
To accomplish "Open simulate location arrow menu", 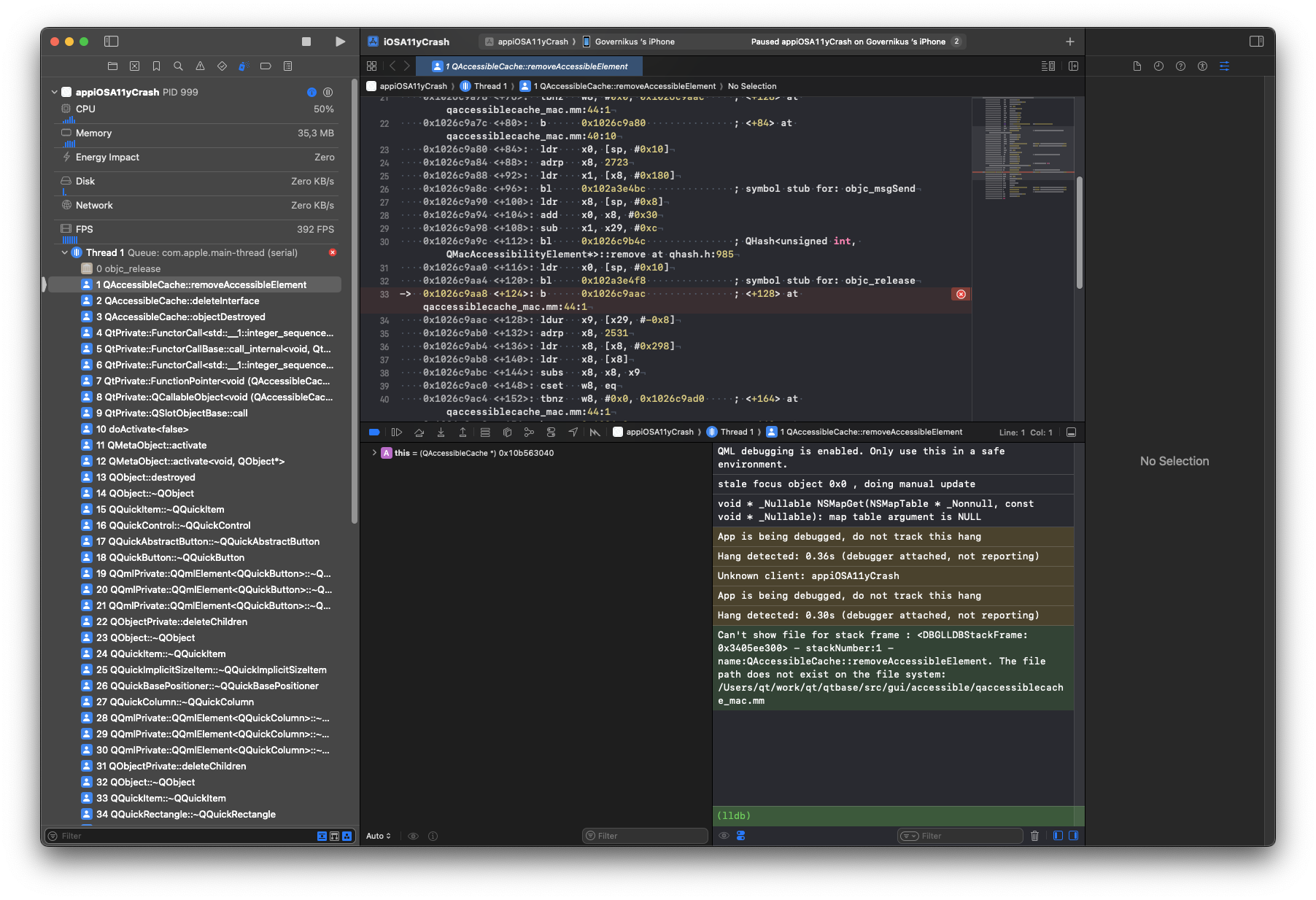I will point(573,432).
